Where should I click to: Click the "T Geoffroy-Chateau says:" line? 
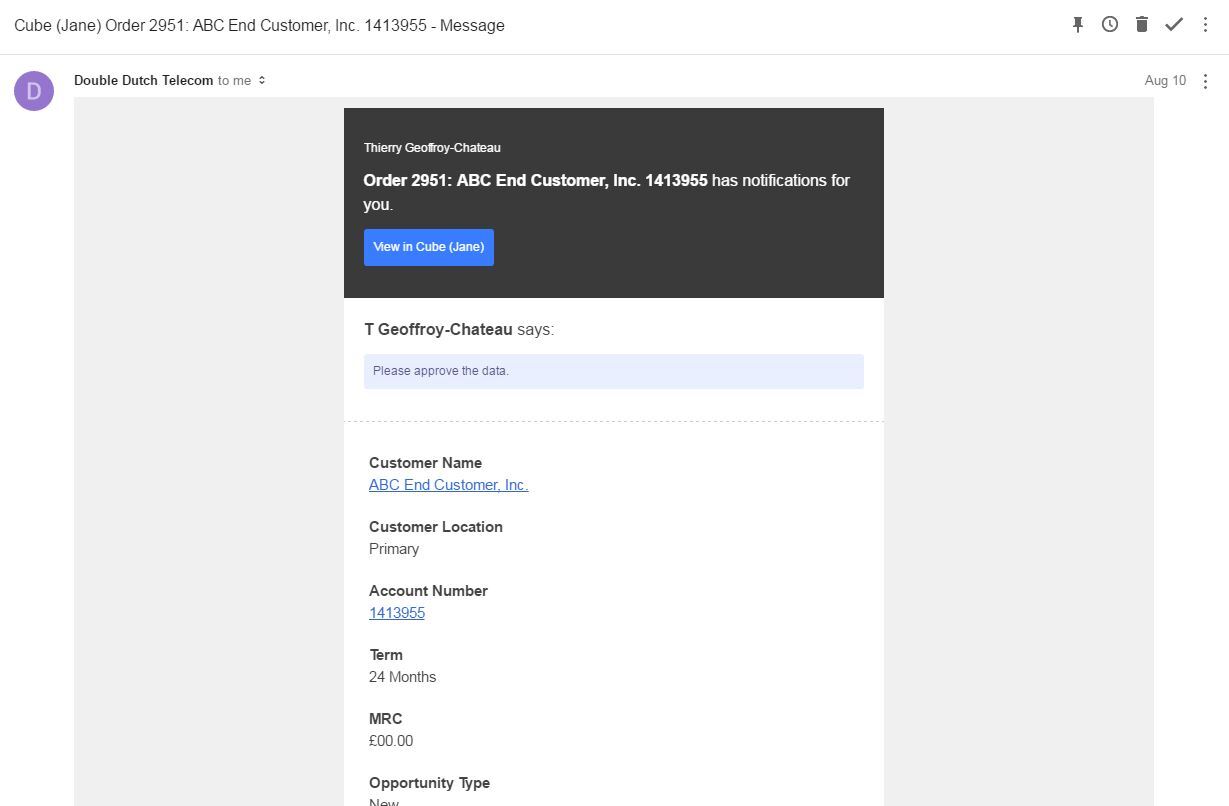[459, 330]
